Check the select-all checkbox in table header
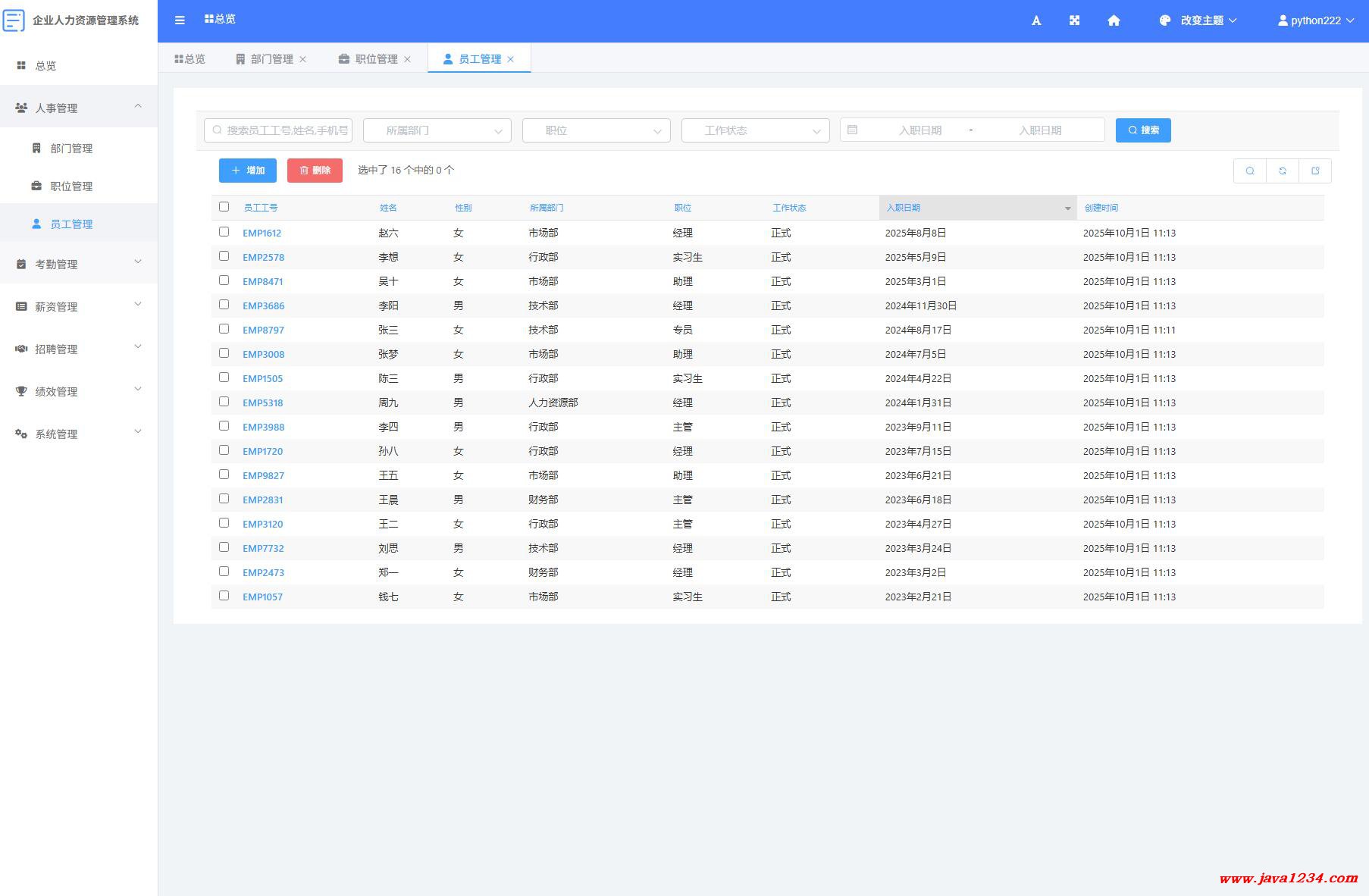This screenshot has width=1369, height=896. 224,207
